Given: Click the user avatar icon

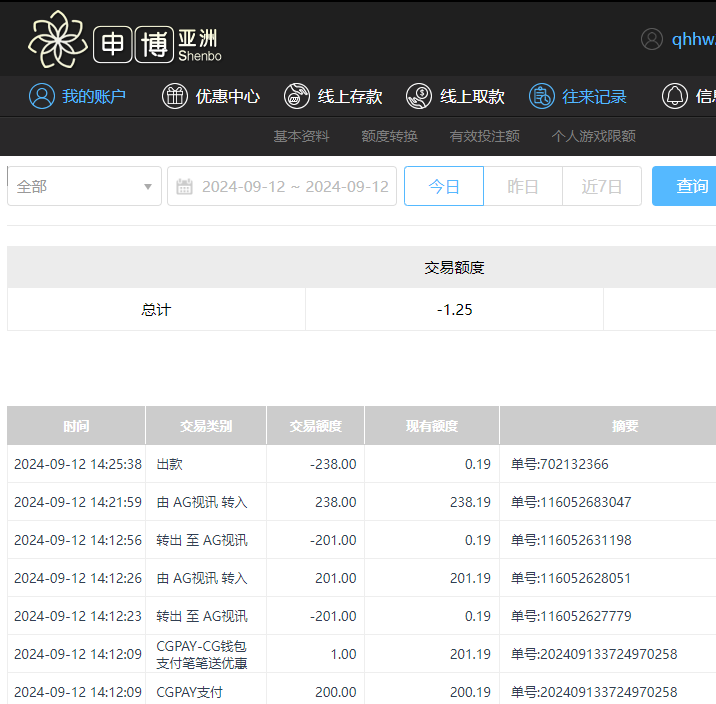Looking at the screenshot, I should pos(652,39).
